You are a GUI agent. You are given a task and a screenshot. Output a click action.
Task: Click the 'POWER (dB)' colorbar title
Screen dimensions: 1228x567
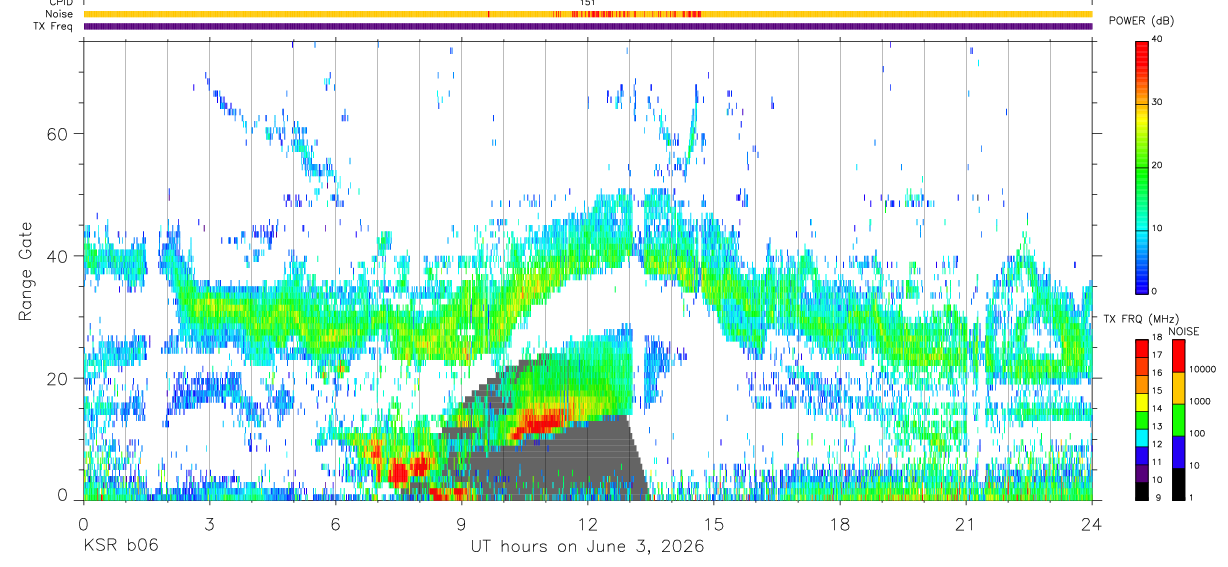click(x=1141, y=21)
